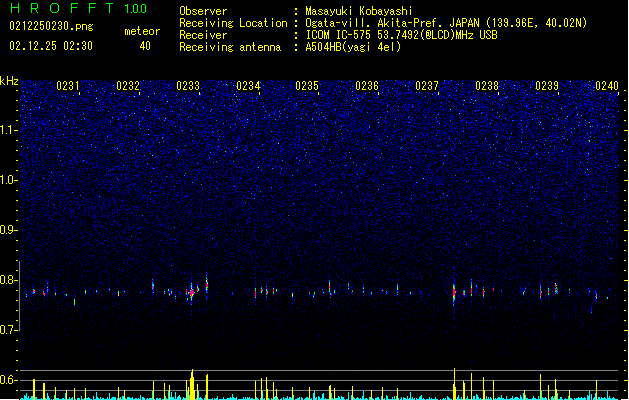Click time marker 0232
This screenshot has height=400, width=629.
coord(128,86)
